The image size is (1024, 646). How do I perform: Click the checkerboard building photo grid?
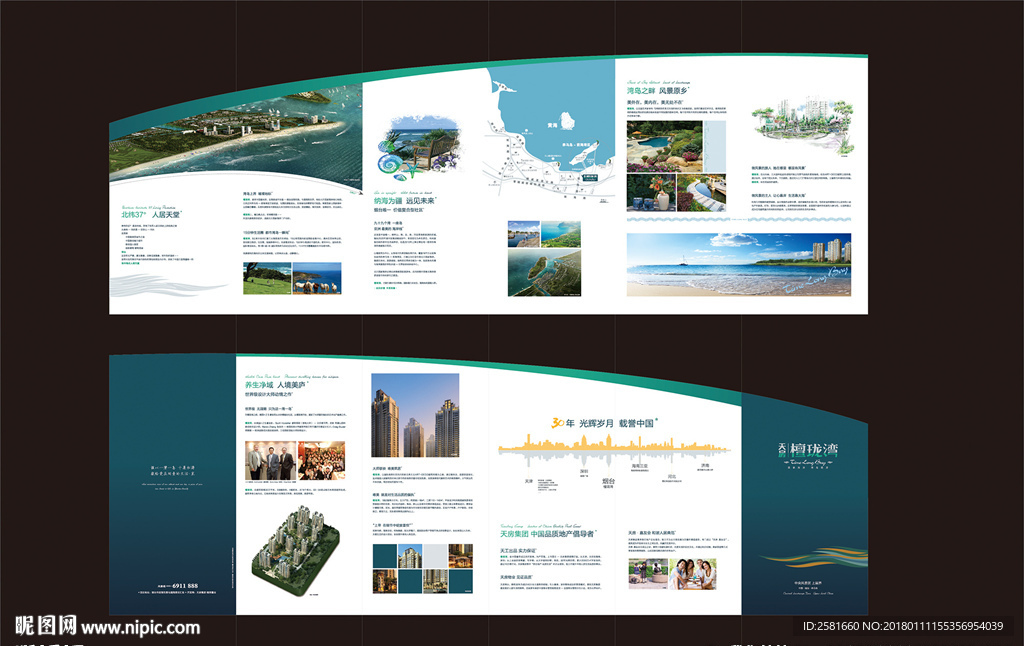click(x=423, y=569)
